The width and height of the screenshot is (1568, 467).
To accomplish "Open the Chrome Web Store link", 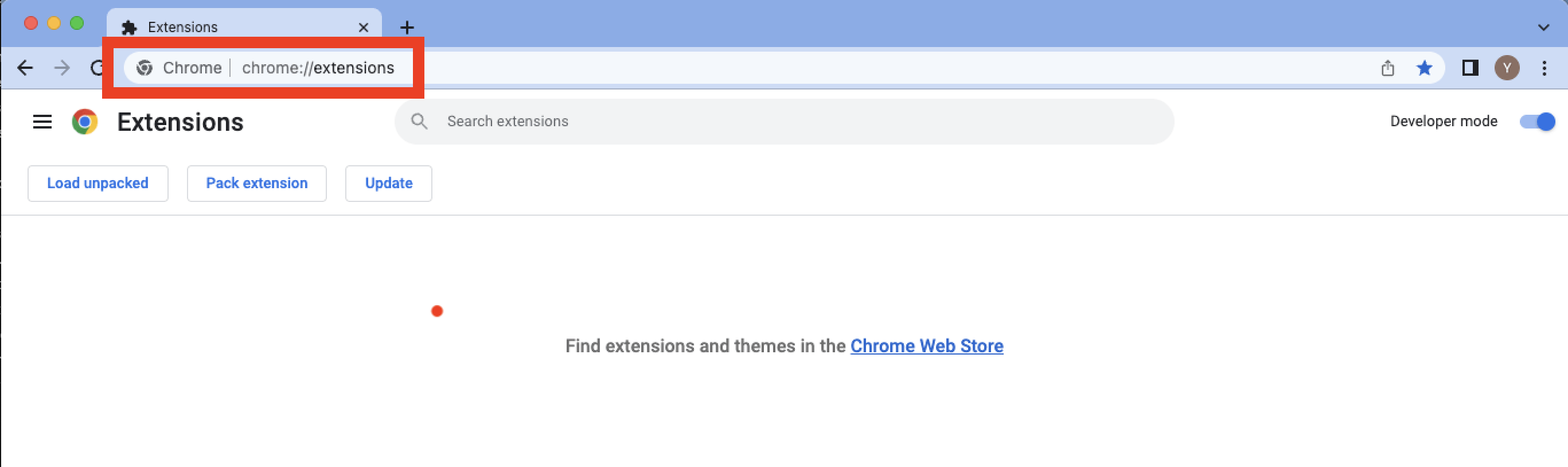I will 926,346.
